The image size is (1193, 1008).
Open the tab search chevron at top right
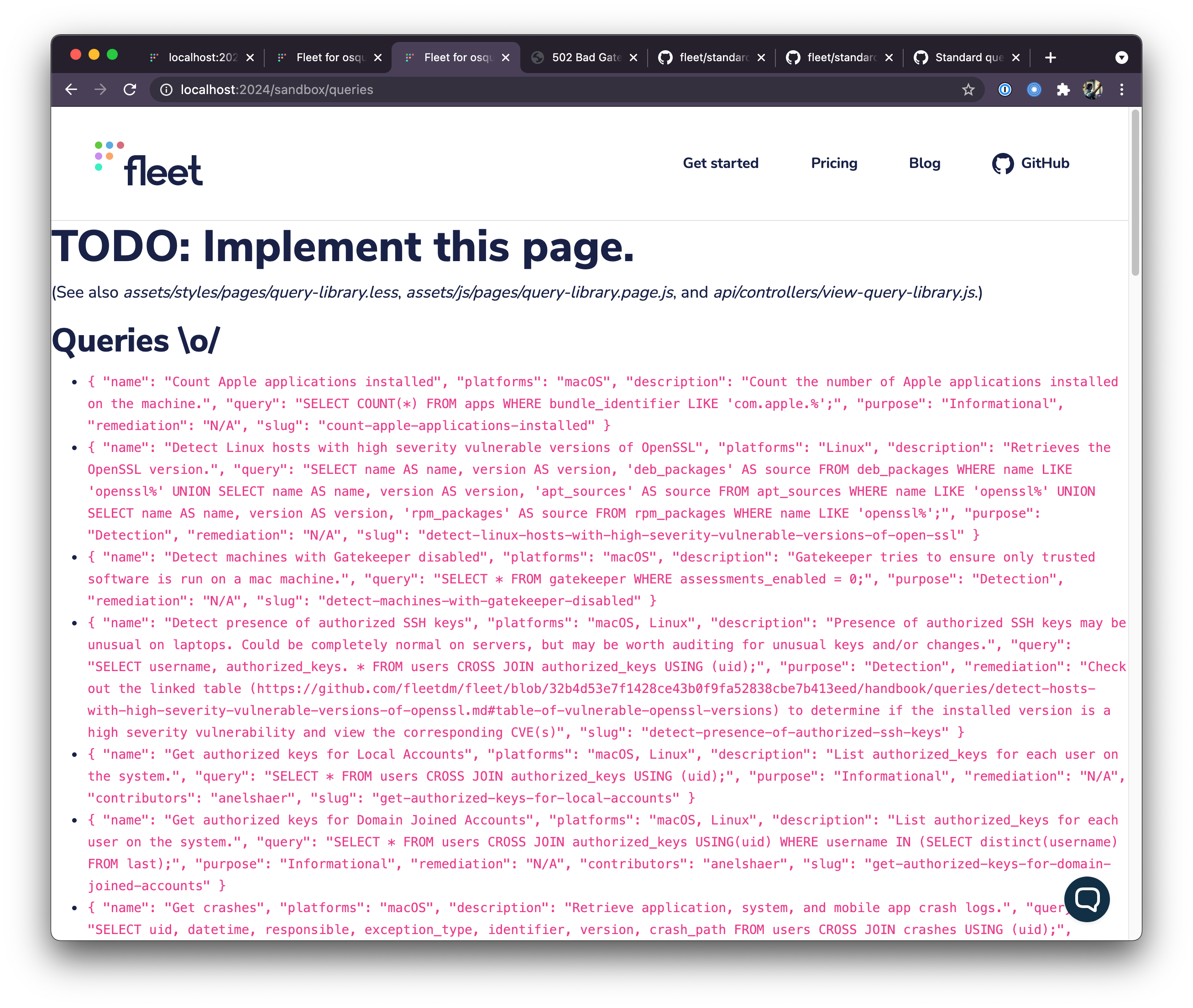tap(1122, 57)
